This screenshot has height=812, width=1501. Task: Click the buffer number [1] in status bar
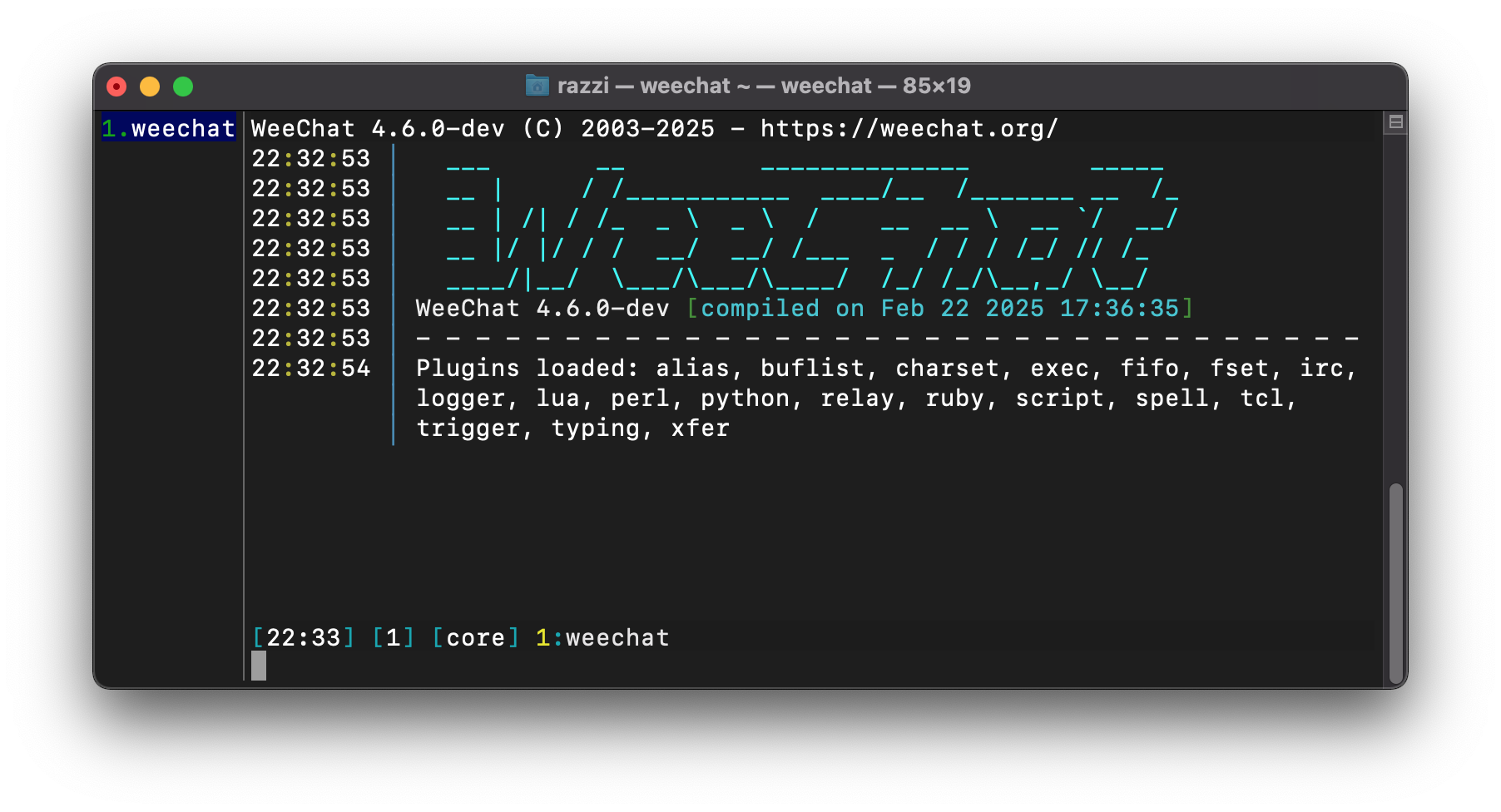392,637
